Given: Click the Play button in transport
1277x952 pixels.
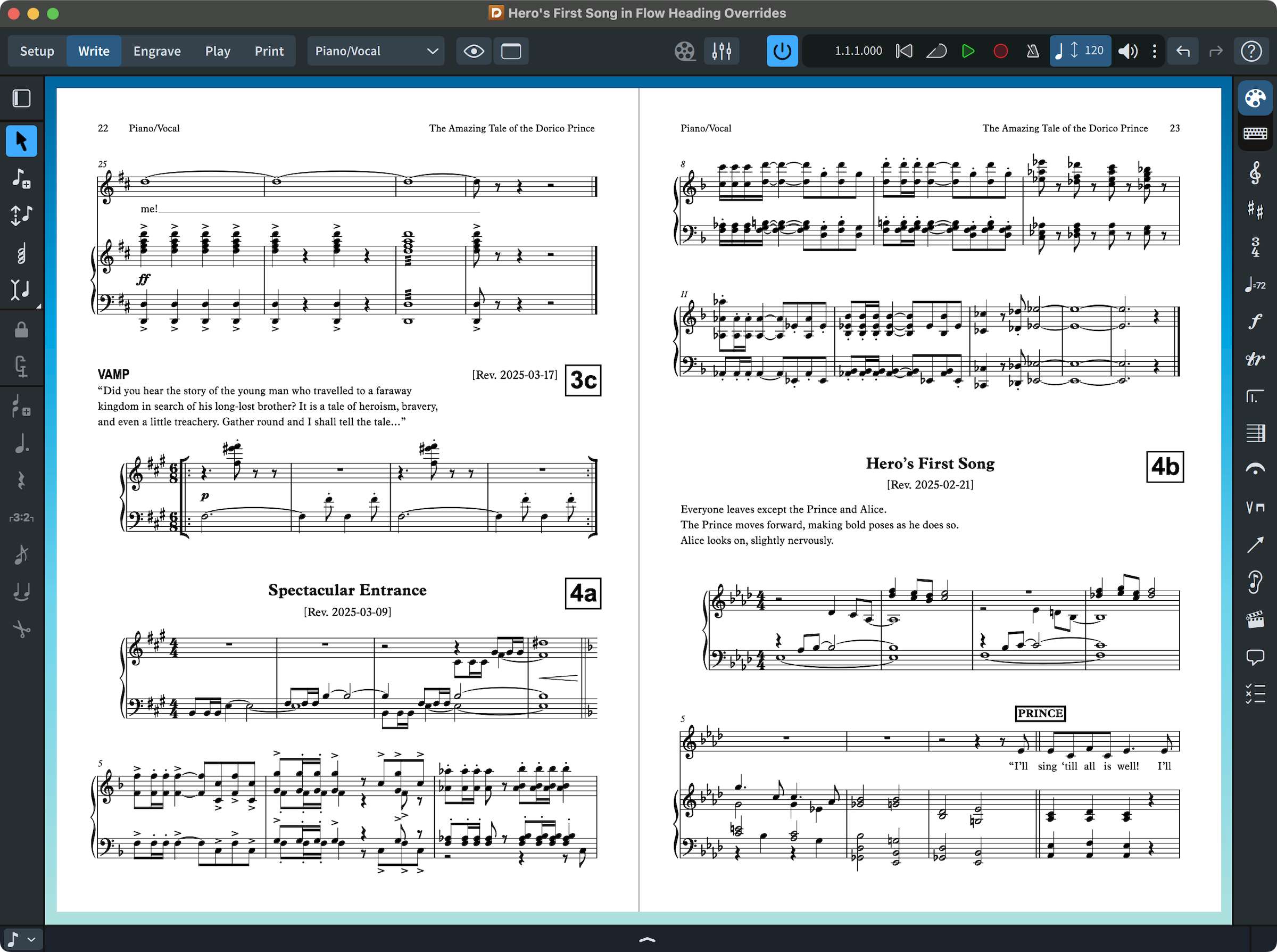Looking at the screenshot, I should pyautogui.click(x=968, y=51).
